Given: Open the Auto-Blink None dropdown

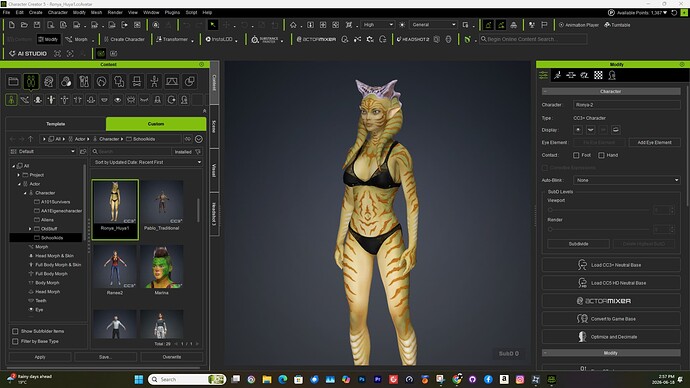Looking at the screenshot, I should point(627,180).
